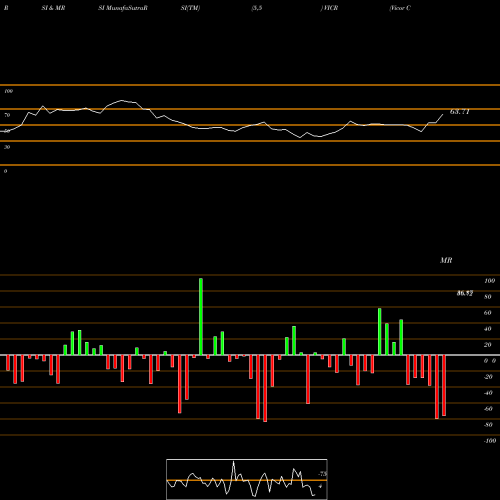Click the 60 label on MR axis
This screenshot has width=500, height=500.
tap(488, 313)
